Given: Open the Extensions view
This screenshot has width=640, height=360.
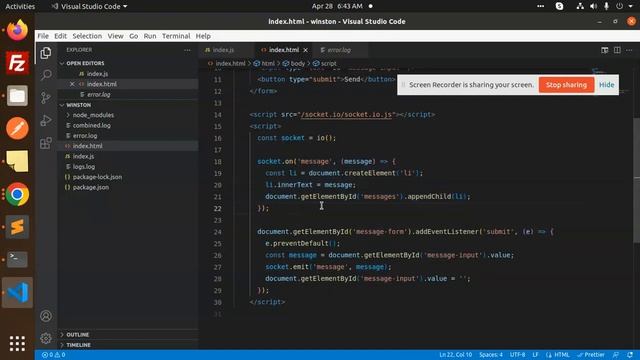Looking at the screenshot, I should point(46,143).
